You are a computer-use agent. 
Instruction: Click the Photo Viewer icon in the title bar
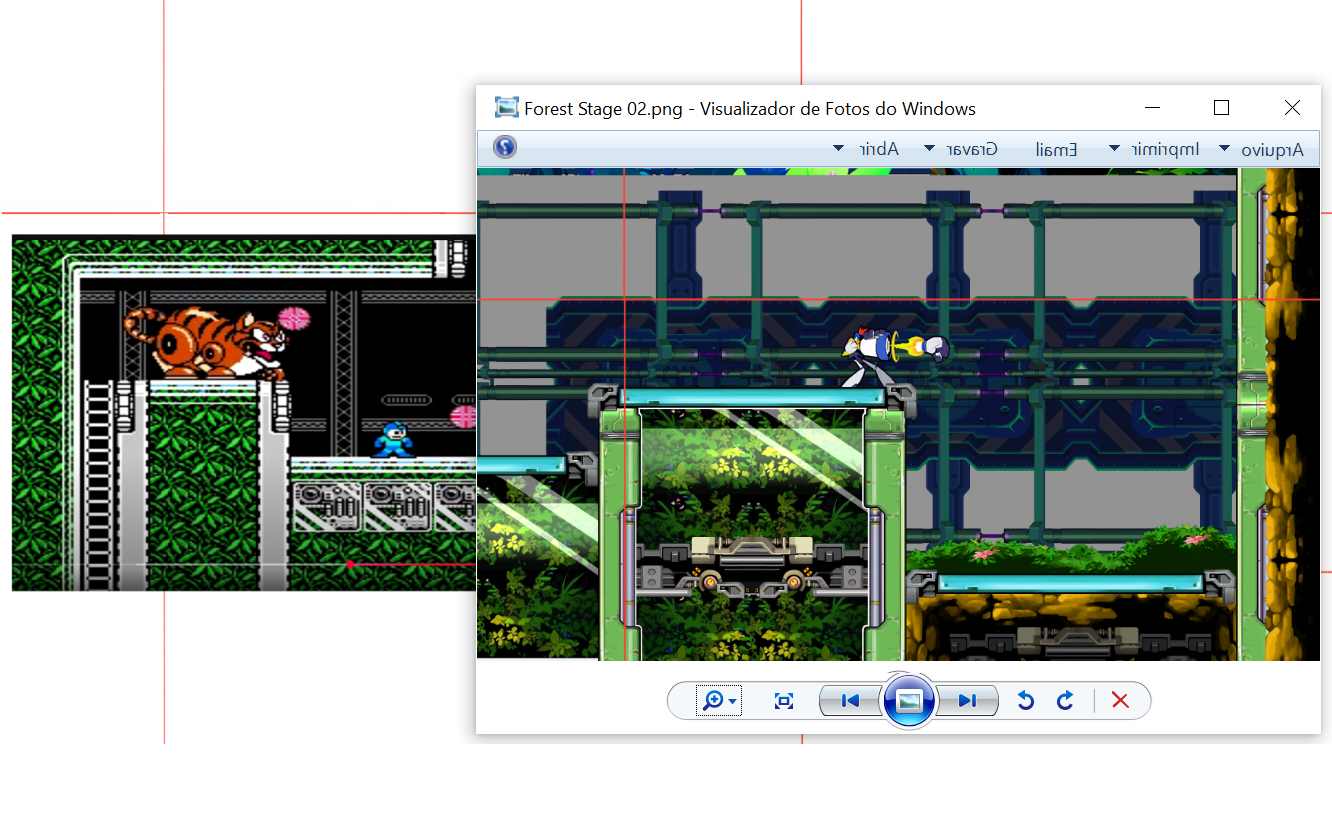pyautogui.click(x=507, y=108)
